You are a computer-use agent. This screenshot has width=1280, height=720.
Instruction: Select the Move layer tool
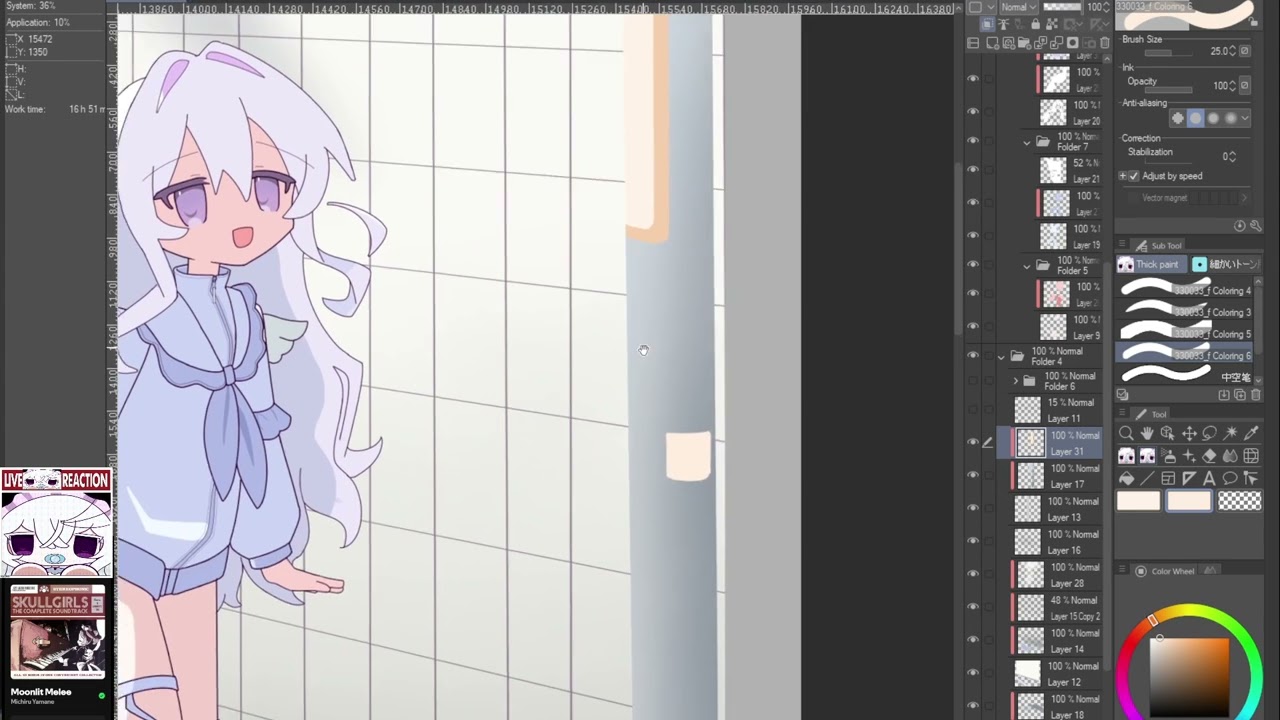1189,433
